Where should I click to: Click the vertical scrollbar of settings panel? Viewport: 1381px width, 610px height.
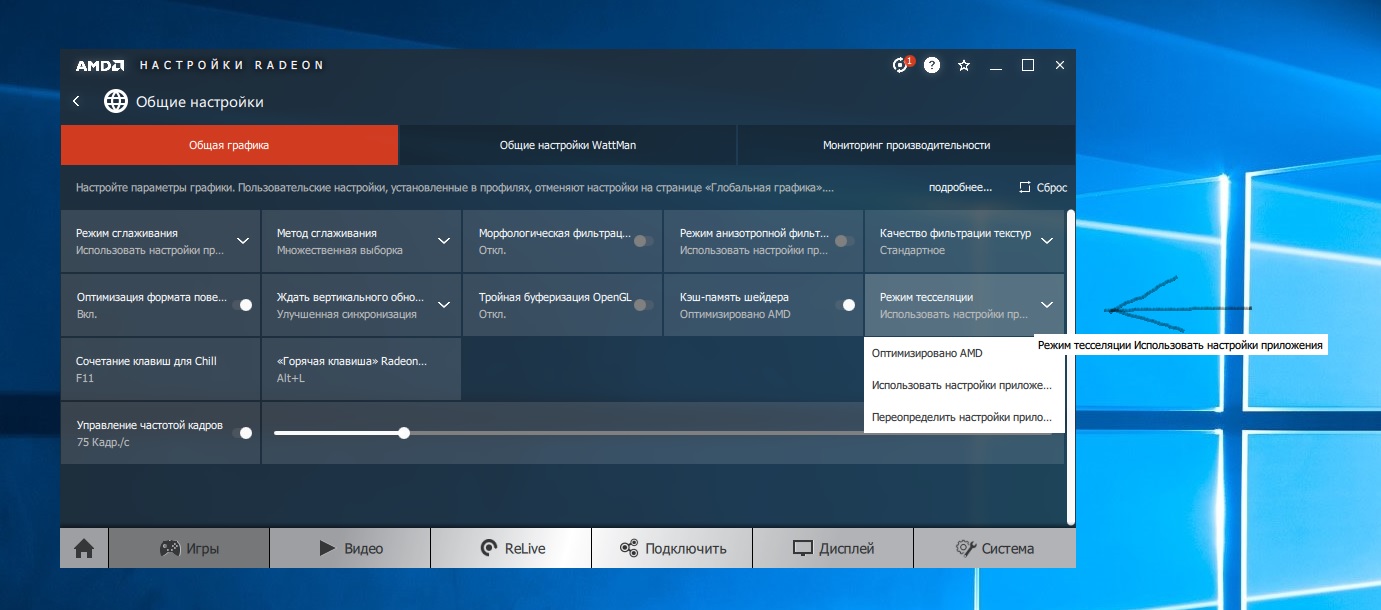[1071, 366]
